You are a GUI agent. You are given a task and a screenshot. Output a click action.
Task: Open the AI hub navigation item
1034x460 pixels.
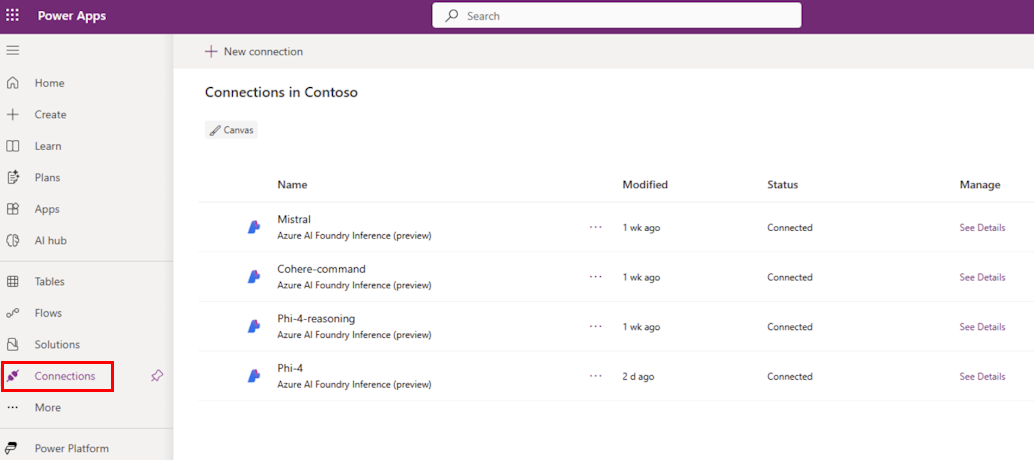50,241
